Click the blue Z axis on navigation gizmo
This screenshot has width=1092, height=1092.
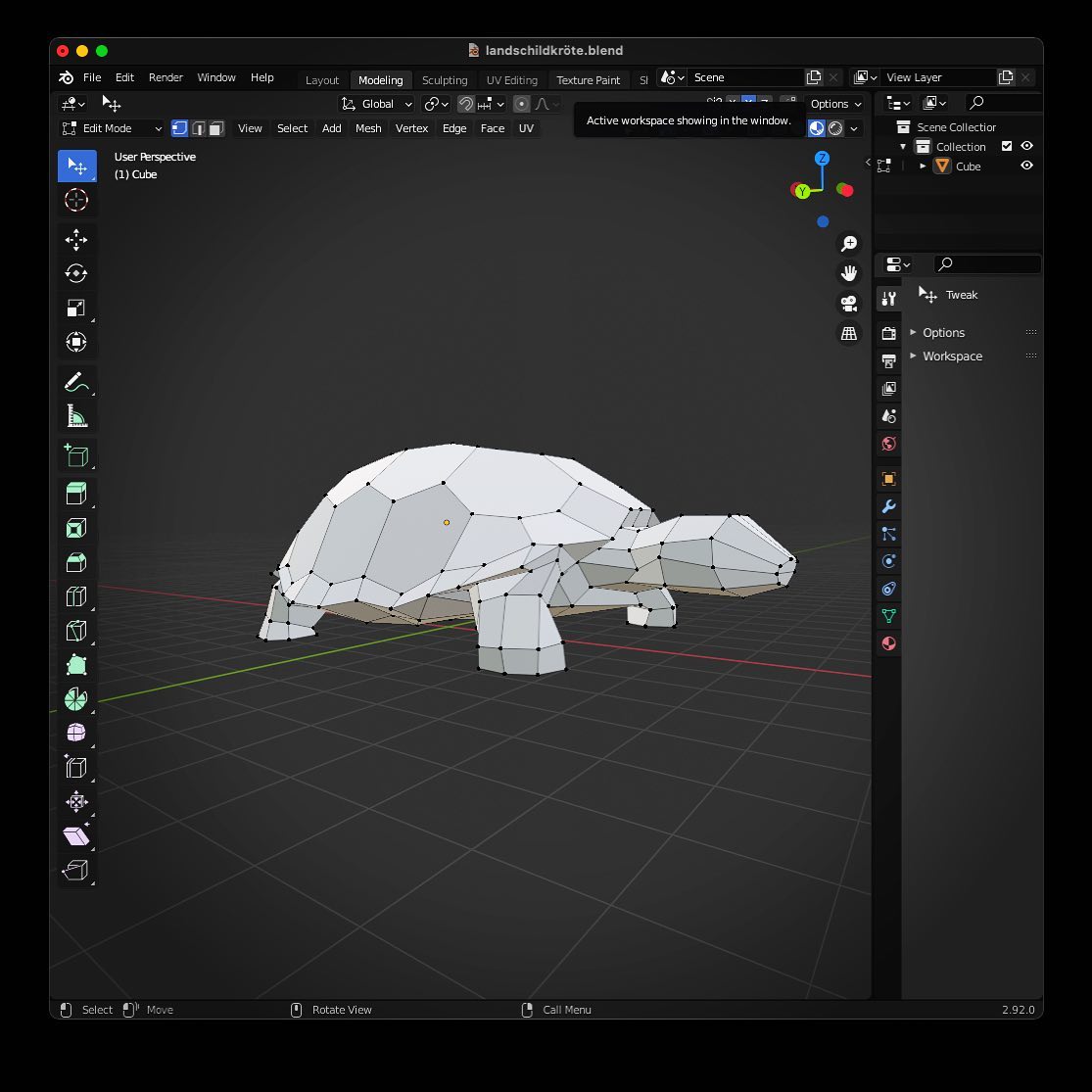[x=822, y=158]
